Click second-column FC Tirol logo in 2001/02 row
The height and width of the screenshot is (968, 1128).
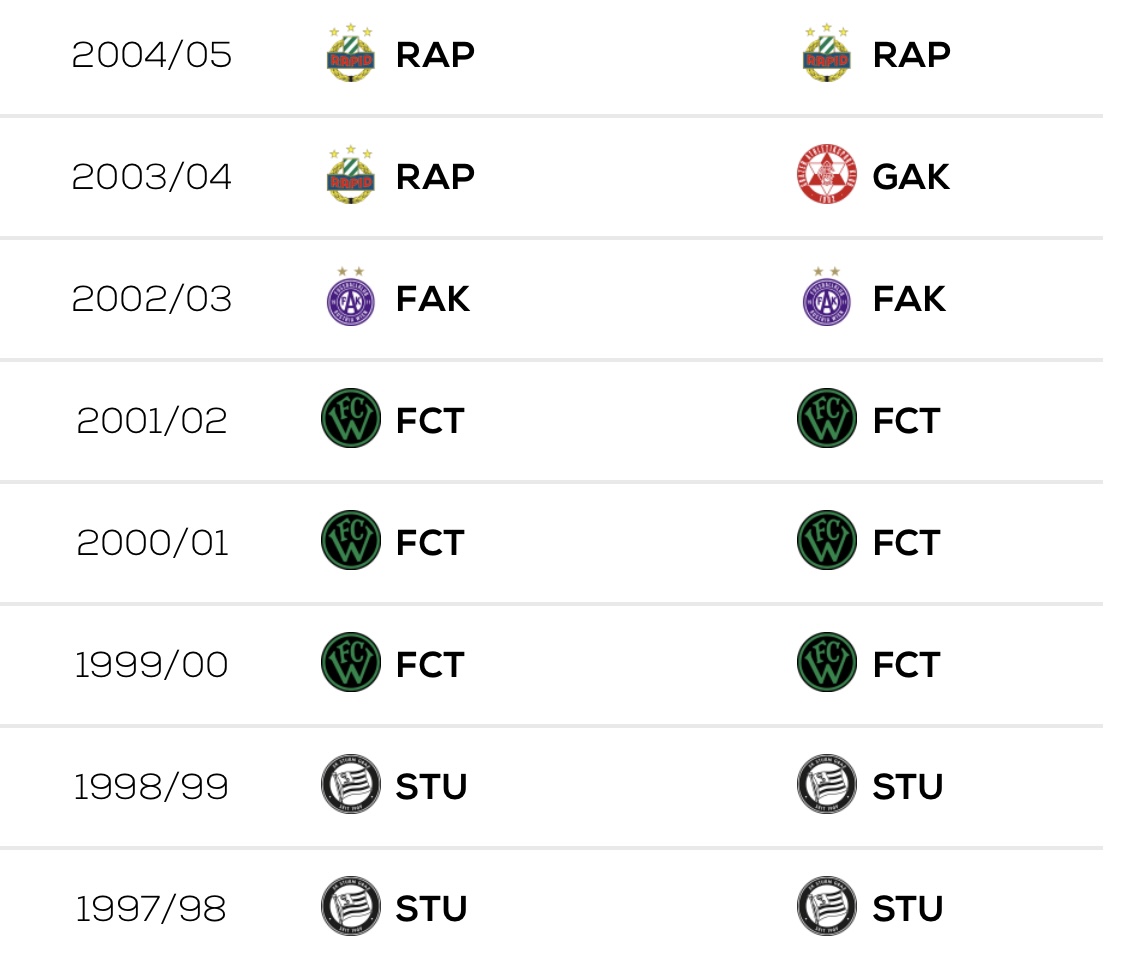tap(827, 419)
